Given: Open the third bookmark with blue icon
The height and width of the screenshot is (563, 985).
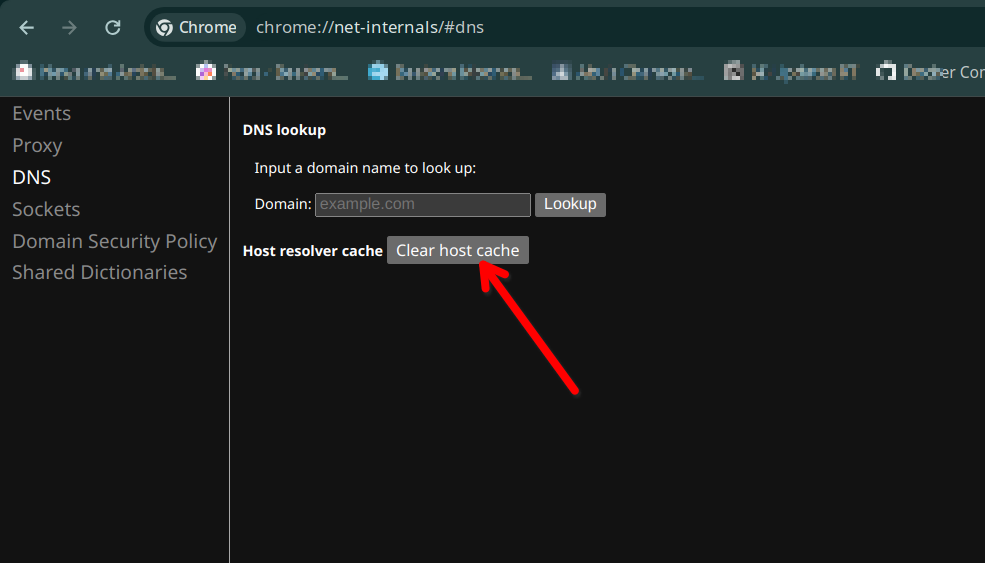Looking at the screenshot, I should (x=450, y=72).
